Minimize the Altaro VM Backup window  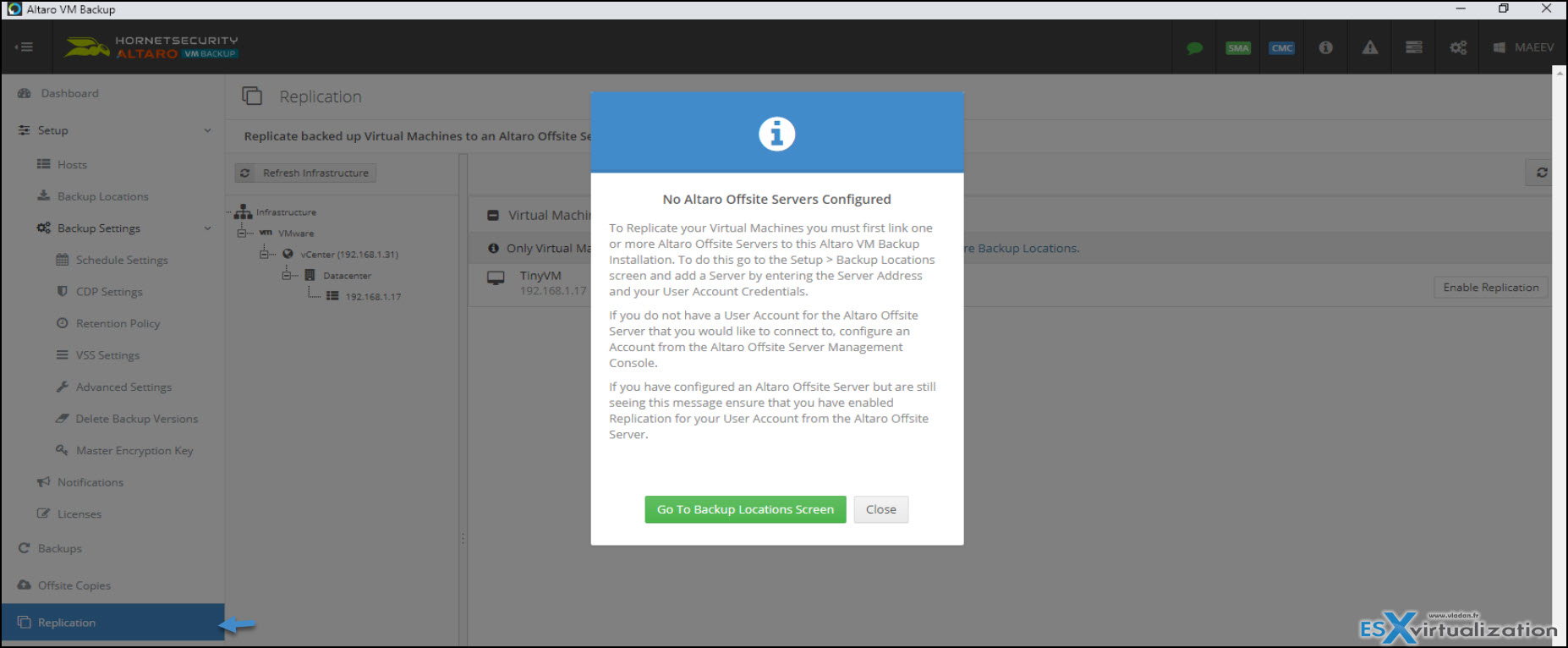click(x=1461, y=8)
